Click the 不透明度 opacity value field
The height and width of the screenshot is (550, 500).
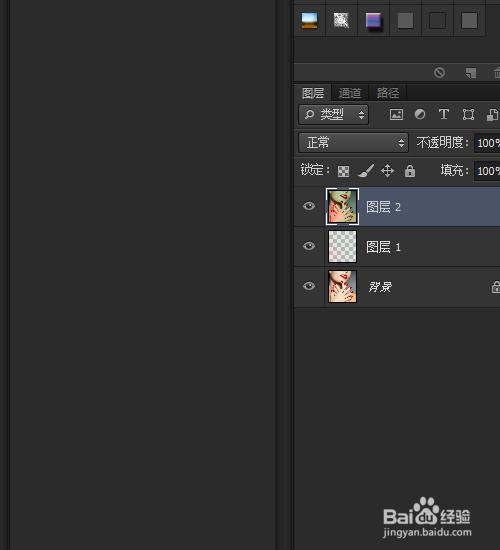487,143
